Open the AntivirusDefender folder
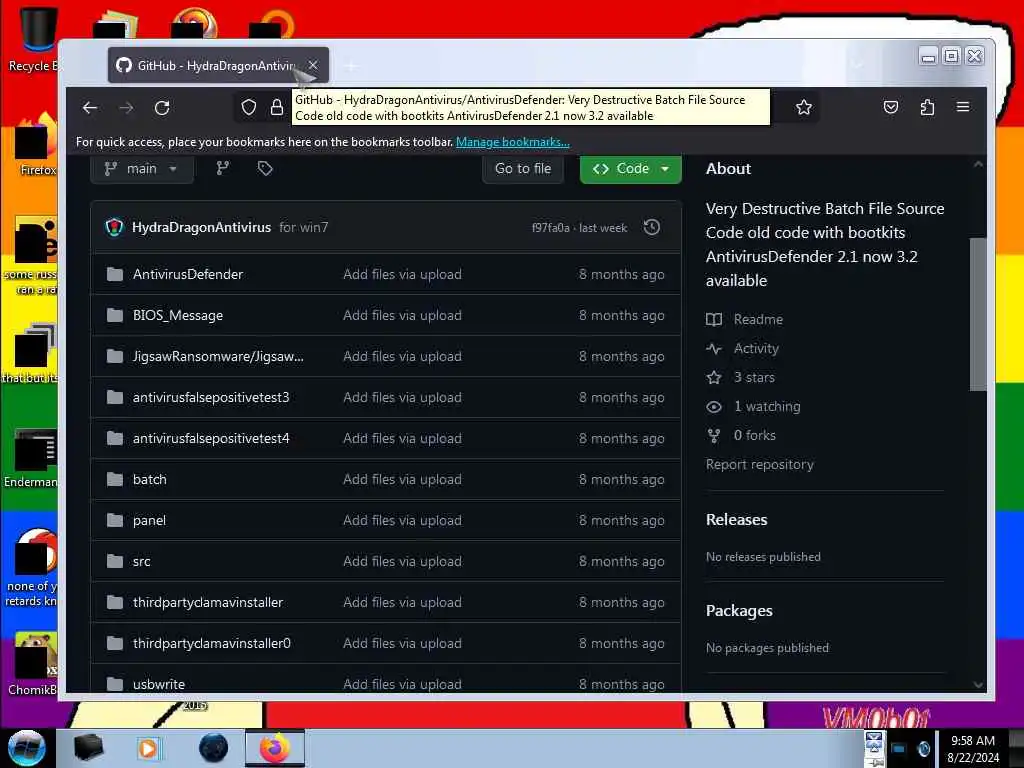The height and width of the screenshot is (768, 1024). point(188,274)
